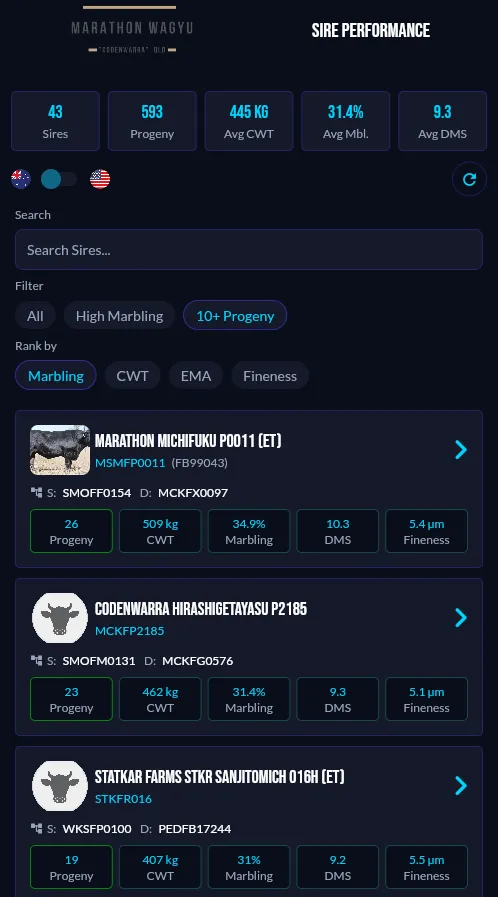Select the High Marbling filter

[119, 316]
